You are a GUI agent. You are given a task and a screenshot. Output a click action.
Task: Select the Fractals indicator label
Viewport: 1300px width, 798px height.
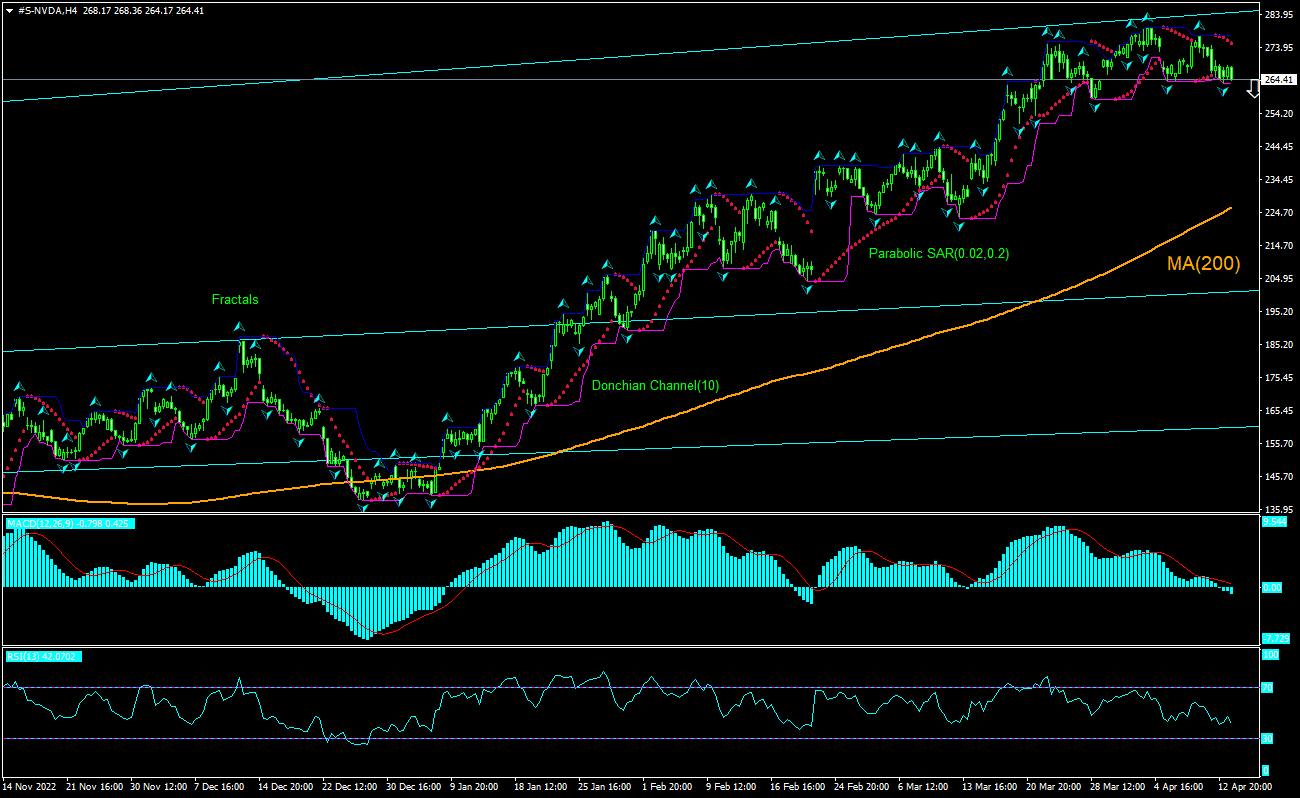(x=234, y=299)
